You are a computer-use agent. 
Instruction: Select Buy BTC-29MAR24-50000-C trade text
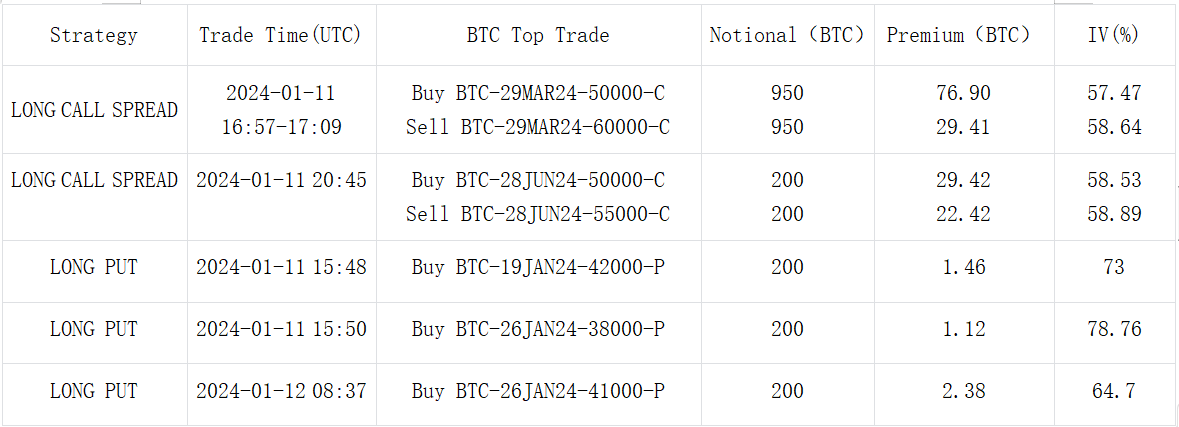tap(538, 93)
